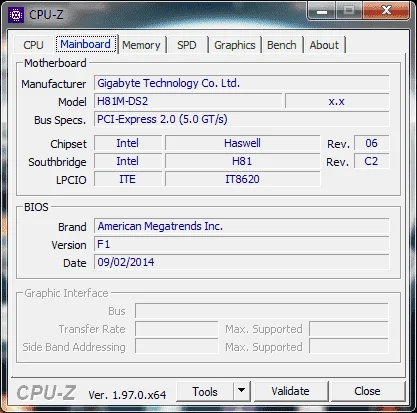Select the Manufacturer field Gigabyte Technology Co. Ltd.
417x413 pixels.
pos(242,83)
